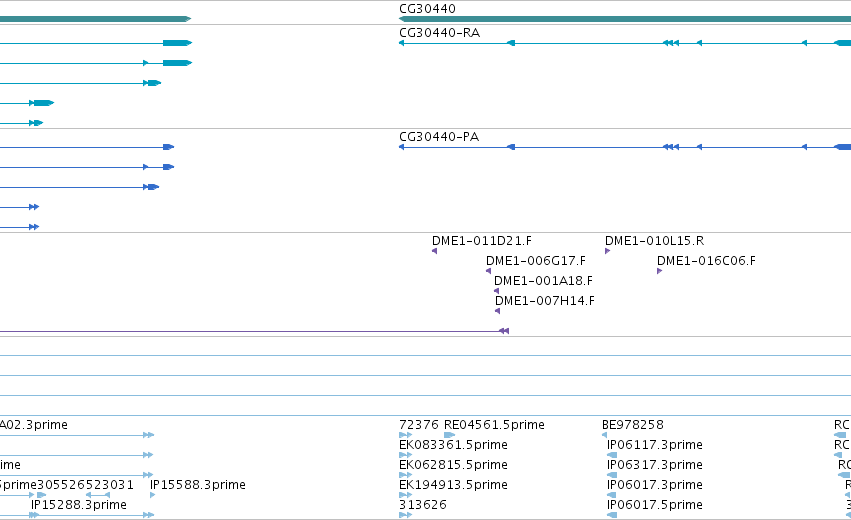The image size is (851, 520).
Task: Select the IP06117.3prime label
Action: (x=655, y=445)
